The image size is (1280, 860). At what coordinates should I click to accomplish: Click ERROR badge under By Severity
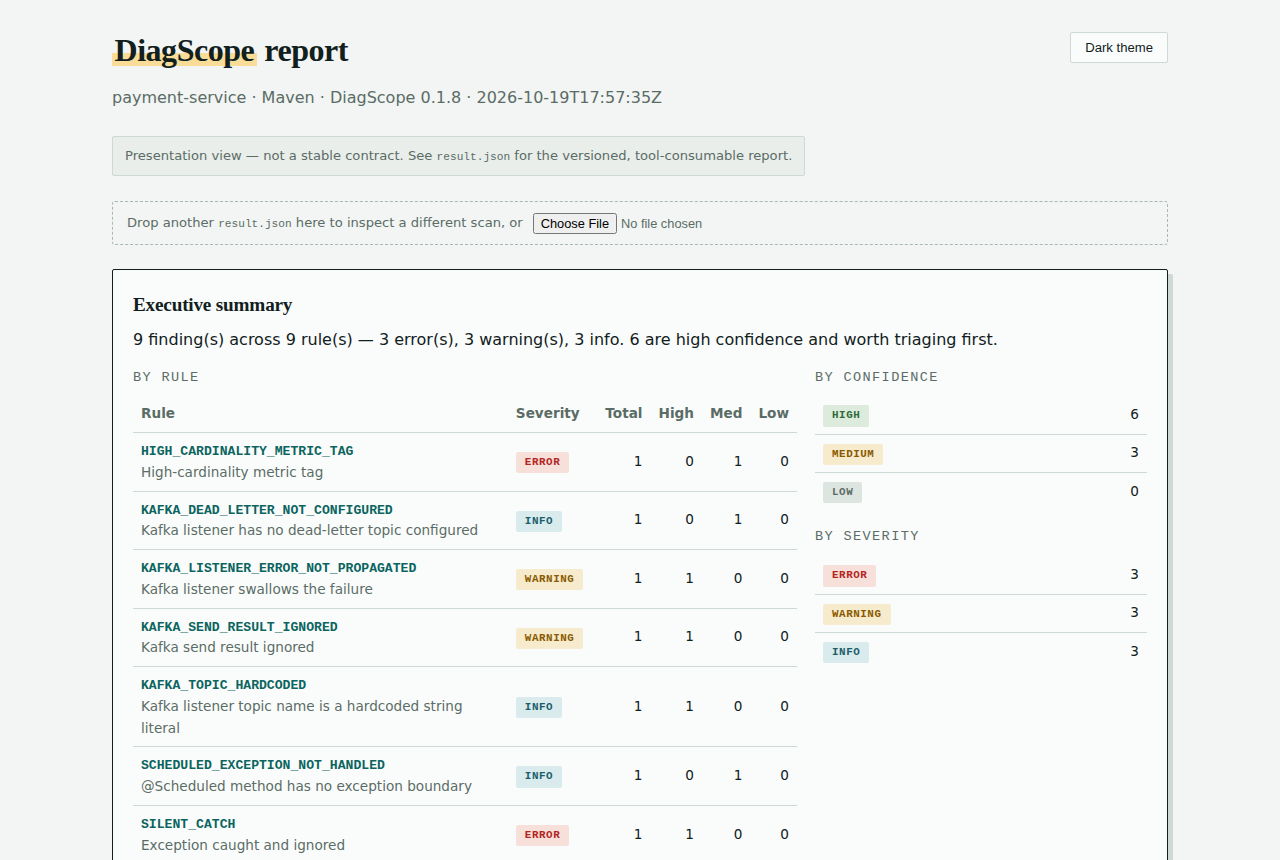pyautogui.click(x=849, y=575)
